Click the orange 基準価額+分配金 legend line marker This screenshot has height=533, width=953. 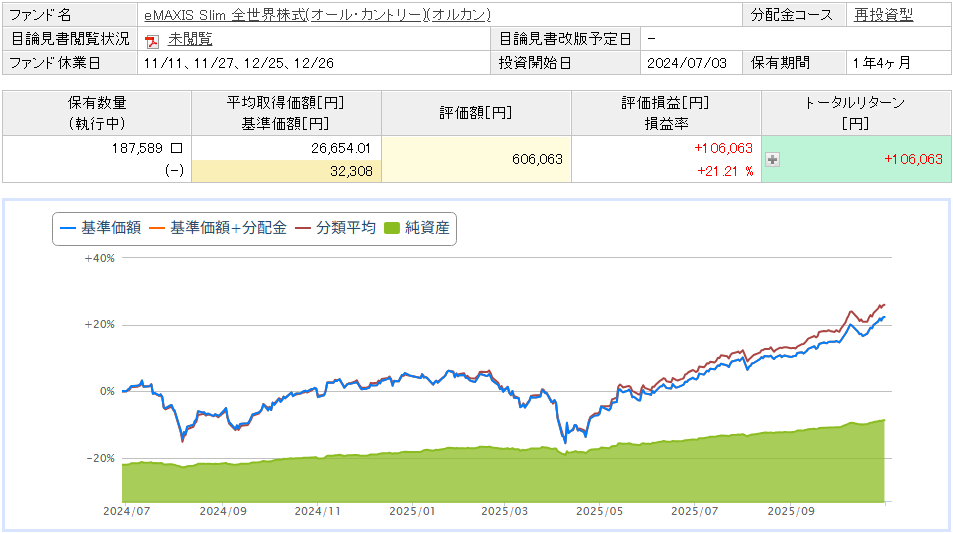click(157, 228)
